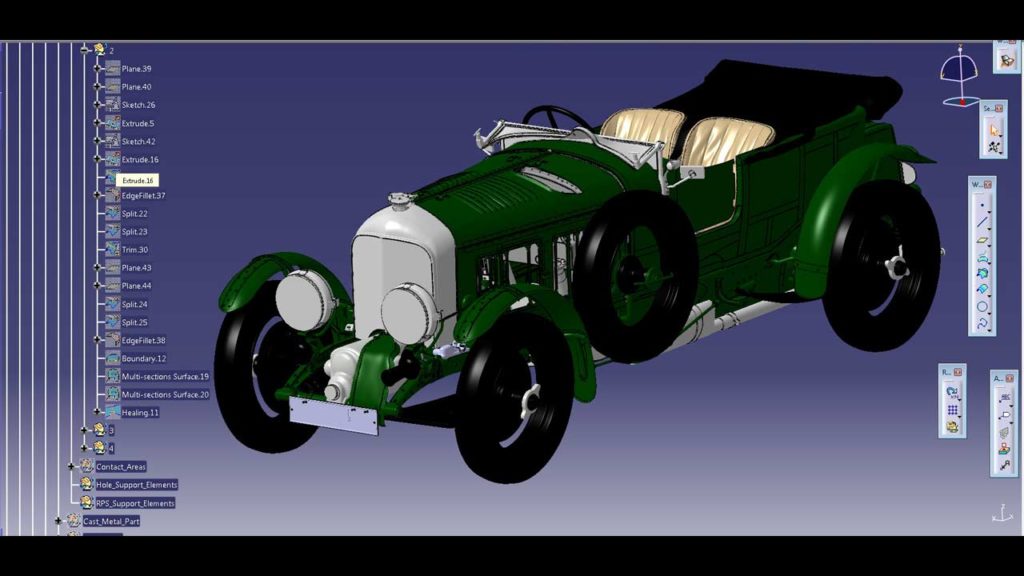The height and width of the screenshot is (576, 1024).
Task: Expand tree node 4 in the specification tree
Action: [85, 449]
